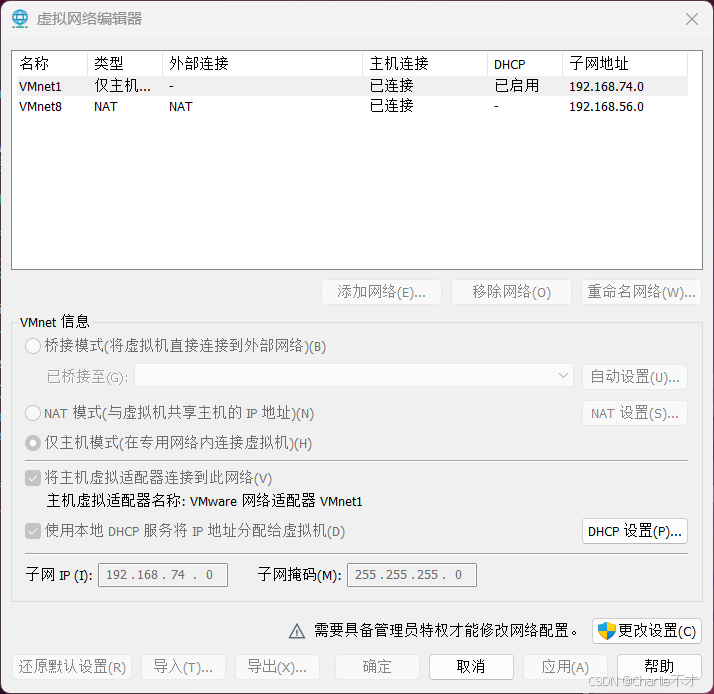Click the Virtual Network Editor globe icon
The height and width of the screenshot is (694, 714).
(x=20, y=19)
